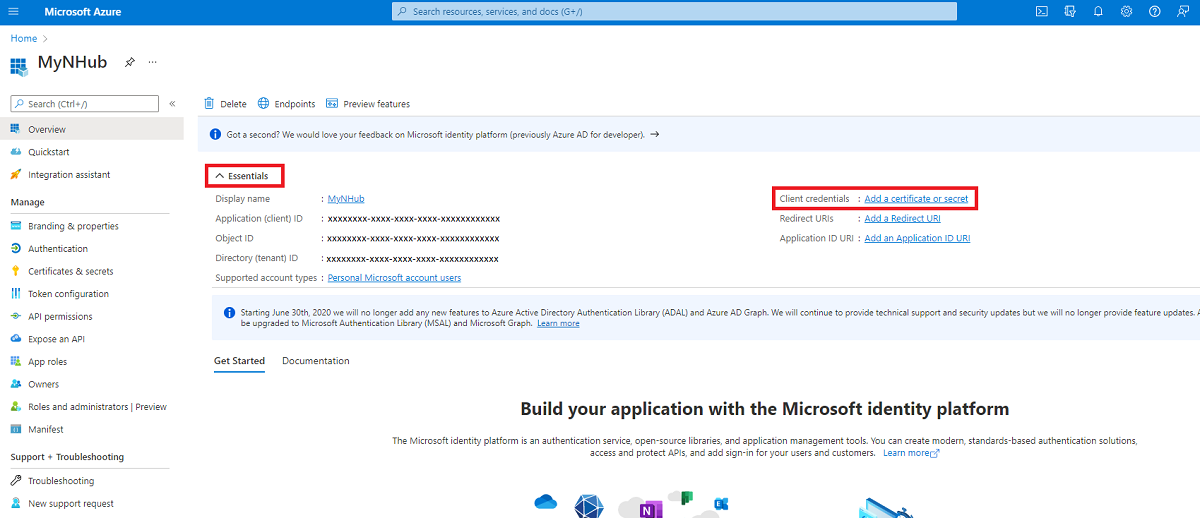Collapse the left sidebar with double chevron
Screen dimensions: 1200x518
click(x=172, y=103)
